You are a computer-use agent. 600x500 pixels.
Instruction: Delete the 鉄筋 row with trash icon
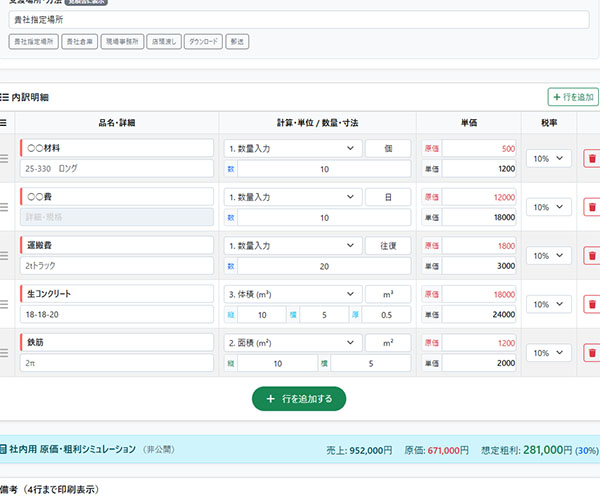click(592, 353)
